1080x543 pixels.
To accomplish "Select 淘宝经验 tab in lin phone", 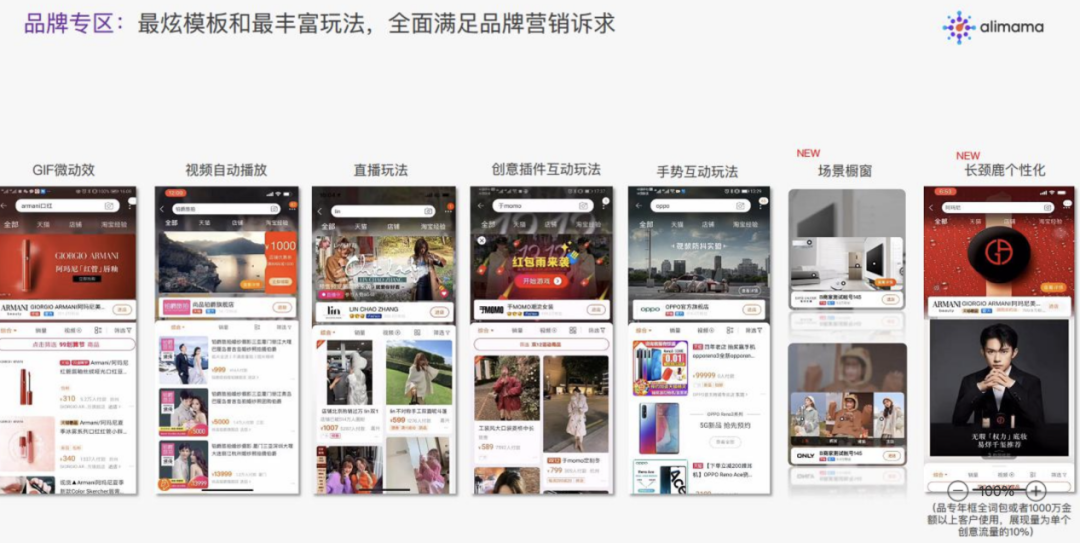I will (x=433, y=226).
